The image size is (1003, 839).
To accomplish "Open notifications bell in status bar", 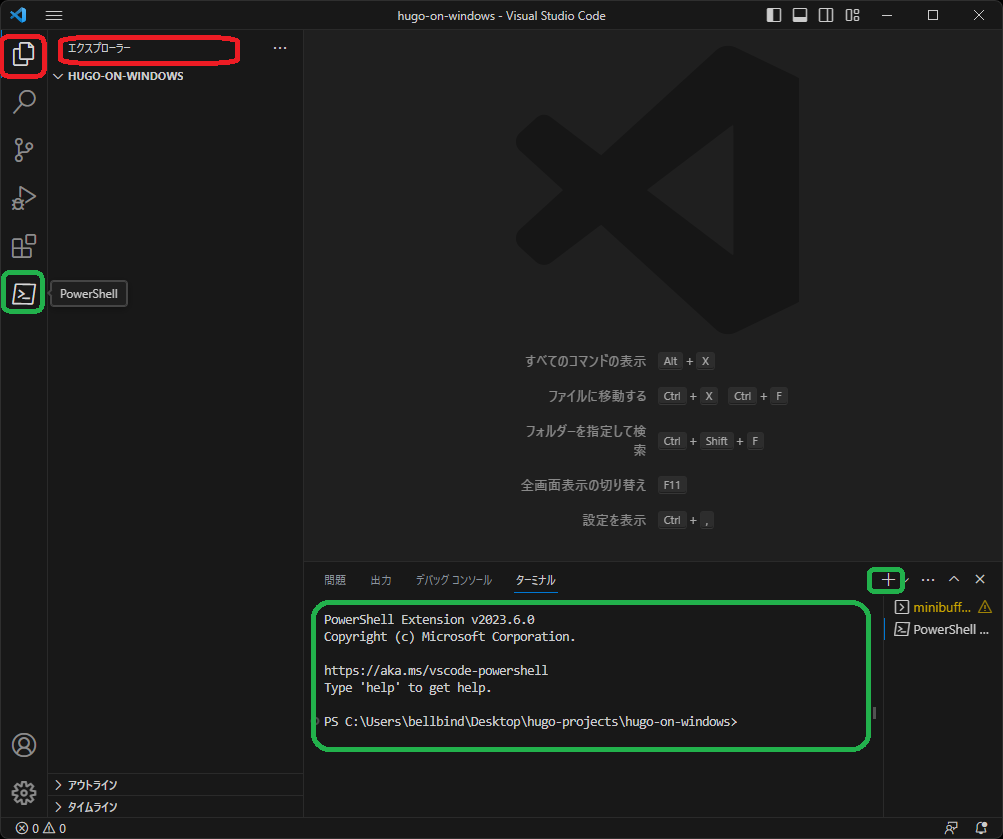I will tap(981, 828).
